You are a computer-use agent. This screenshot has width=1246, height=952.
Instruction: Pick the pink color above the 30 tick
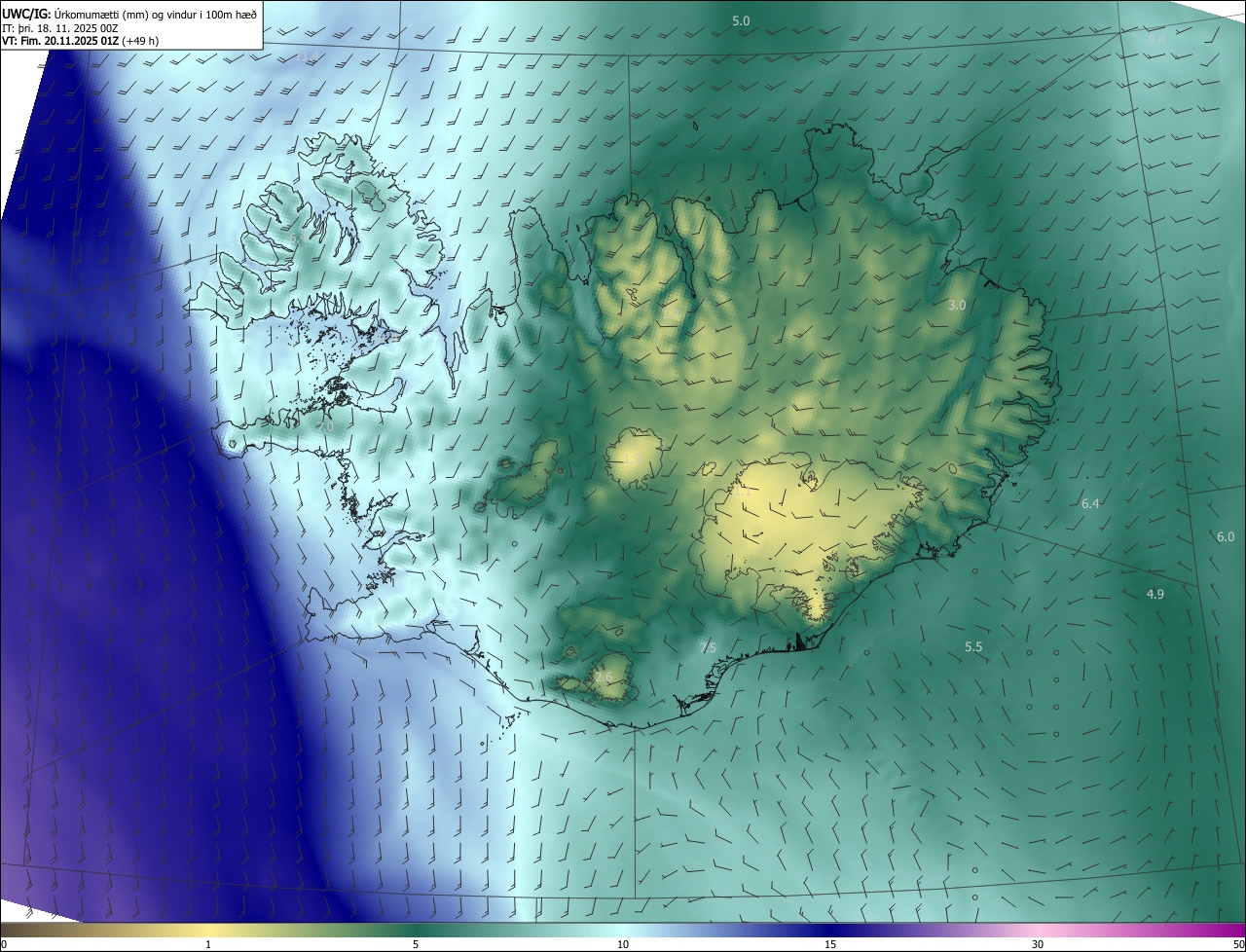tap(1038, 930)
